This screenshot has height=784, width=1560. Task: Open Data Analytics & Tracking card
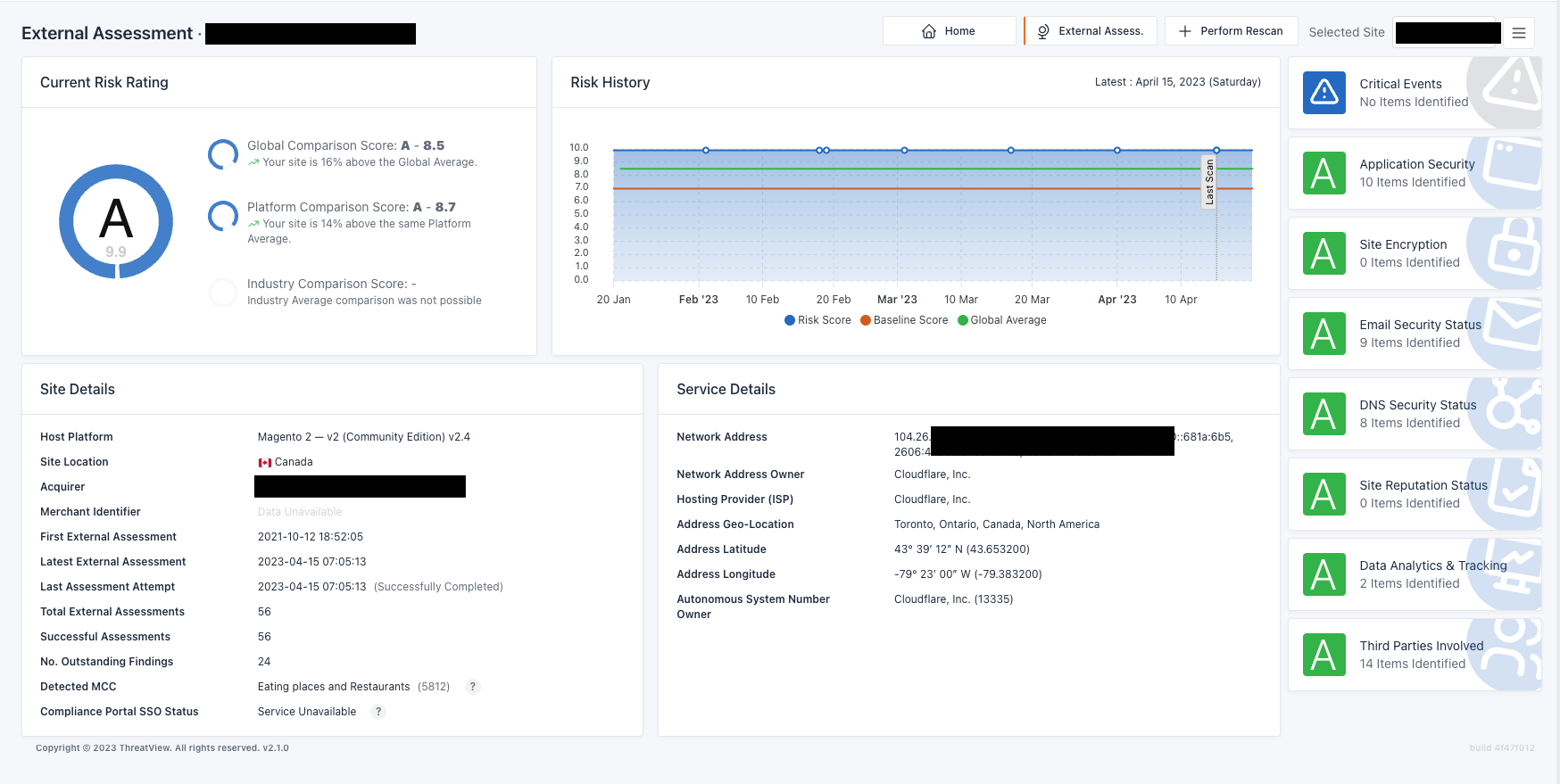tap(1415, 574)
